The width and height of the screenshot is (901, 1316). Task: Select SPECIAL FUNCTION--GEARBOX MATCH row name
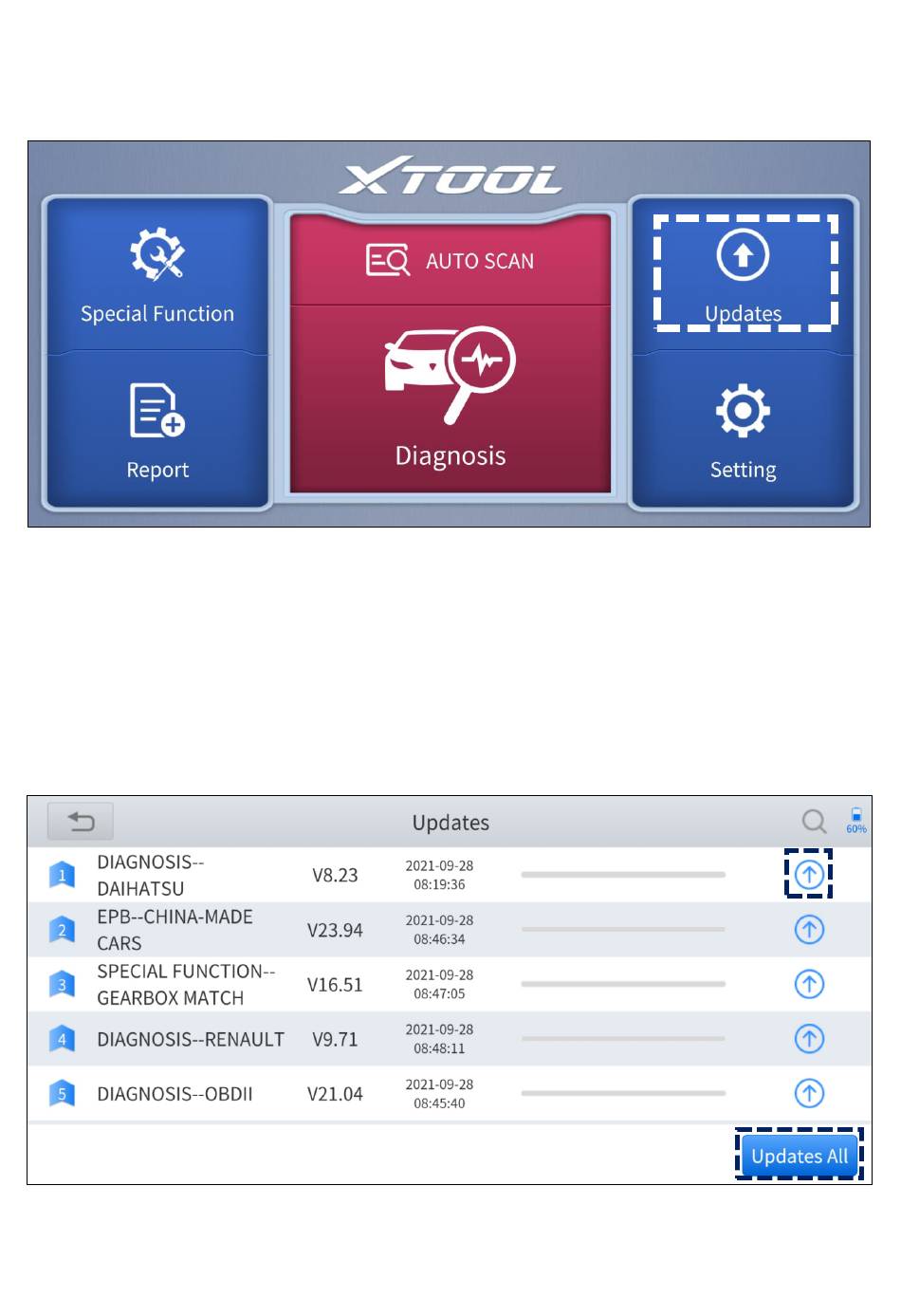point(186,984)
